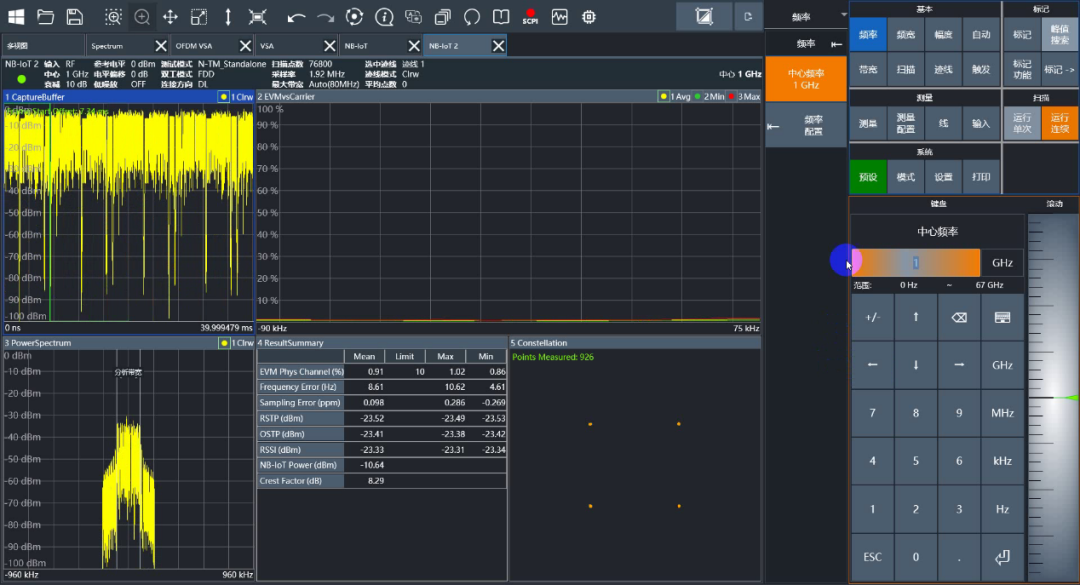Click the save floppy disk icon
The image size is (1080, 585).
(x=74, y=17)
